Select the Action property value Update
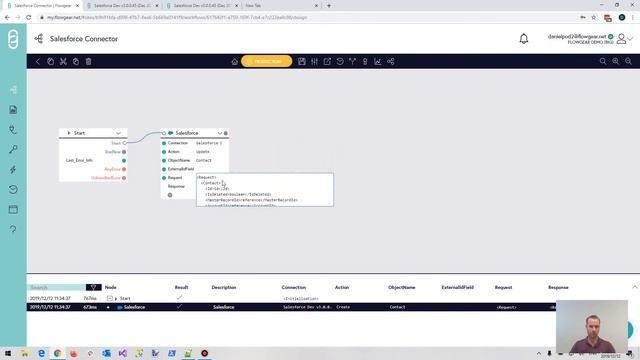The image size is (640, 360). [x=202, y=152]
